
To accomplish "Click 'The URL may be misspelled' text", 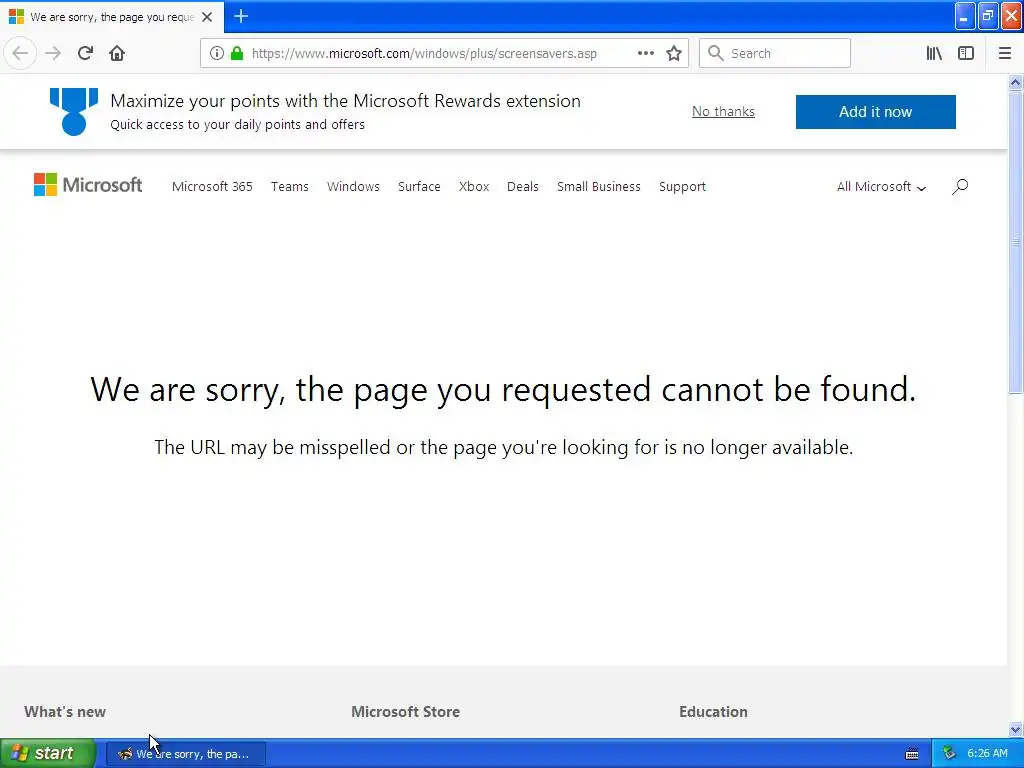I will [504, 447].
